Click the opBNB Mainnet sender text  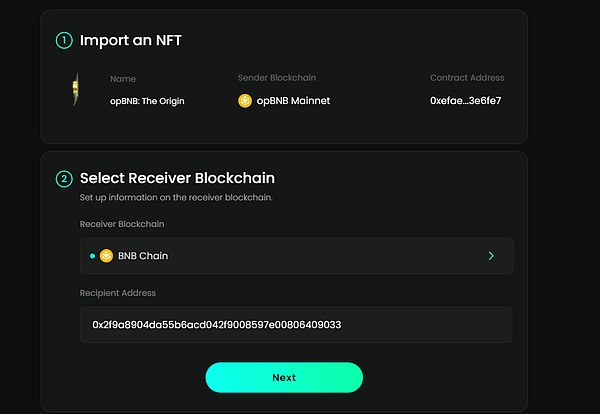pyautogui.click(x=293, y=101)
